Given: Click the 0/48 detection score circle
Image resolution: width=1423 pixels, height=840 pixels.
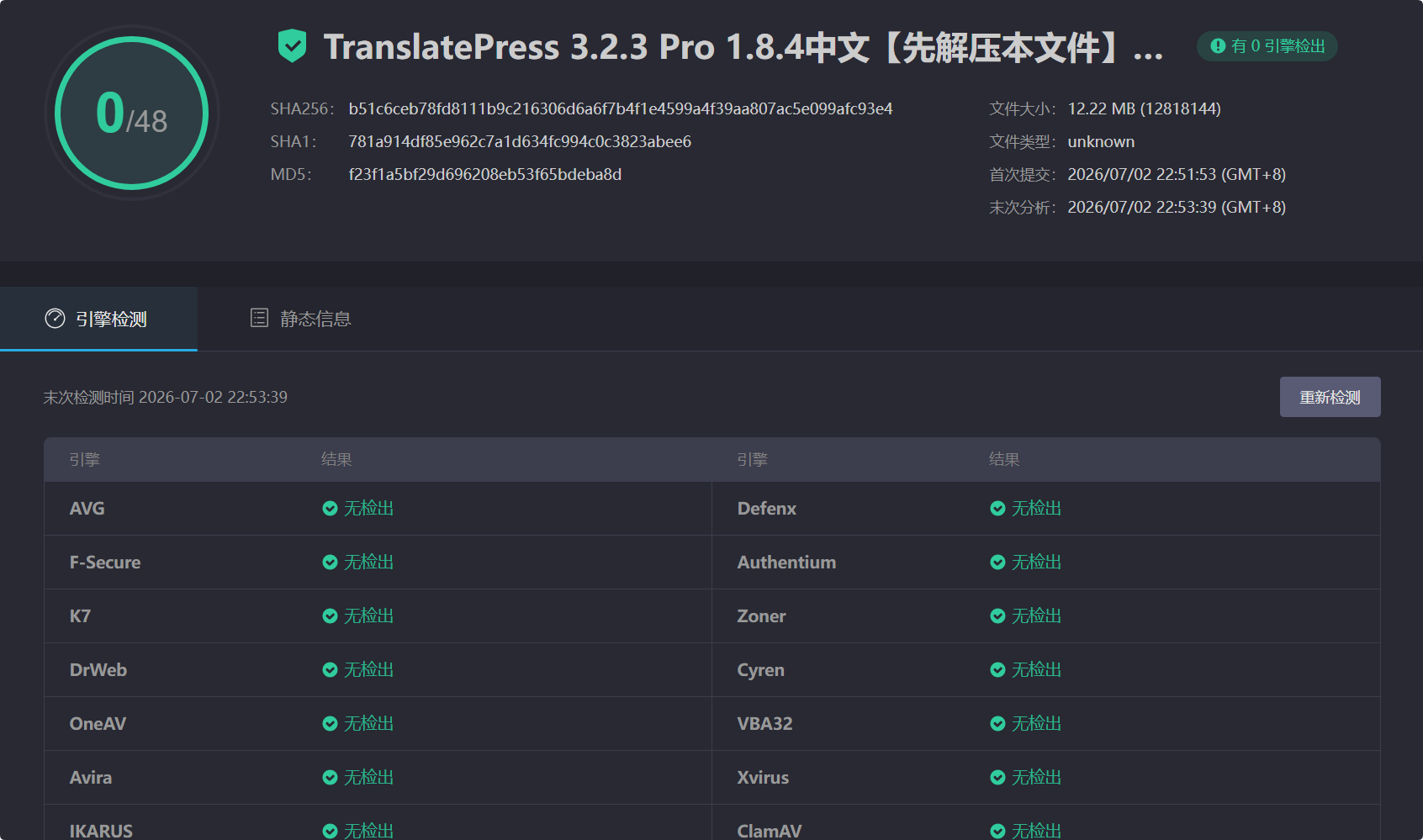Looking at the screenshot, I should (x=132, y=113).
